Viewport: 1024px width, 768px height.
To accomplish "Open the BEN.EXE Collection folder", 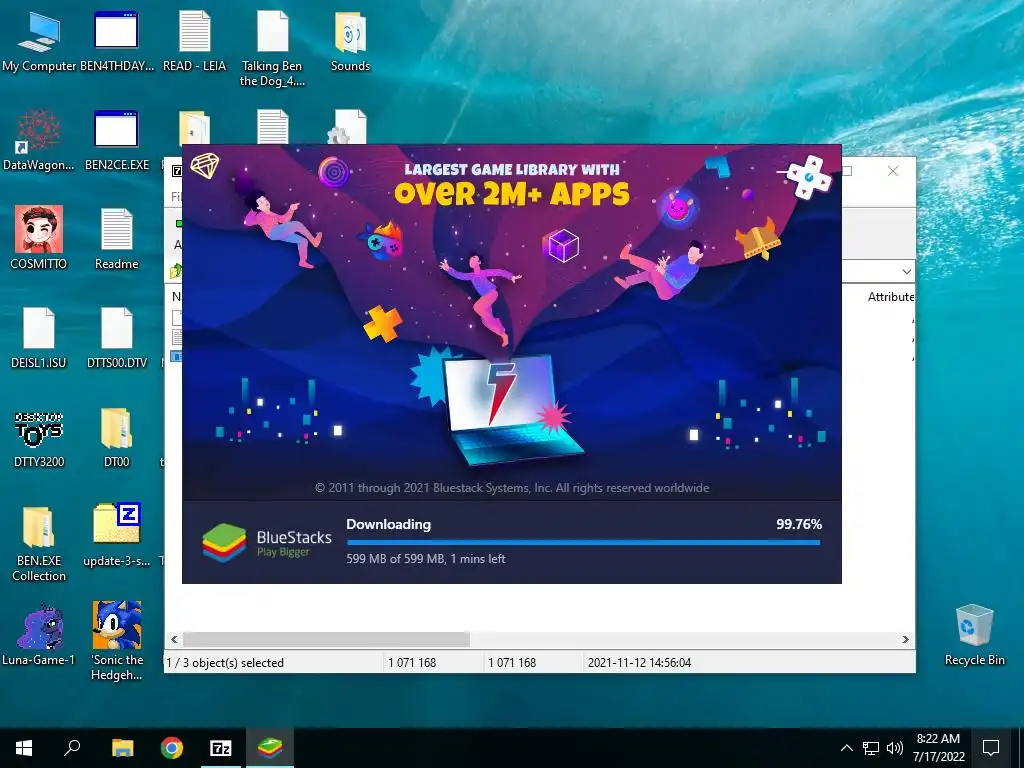I will click(39, 543).
